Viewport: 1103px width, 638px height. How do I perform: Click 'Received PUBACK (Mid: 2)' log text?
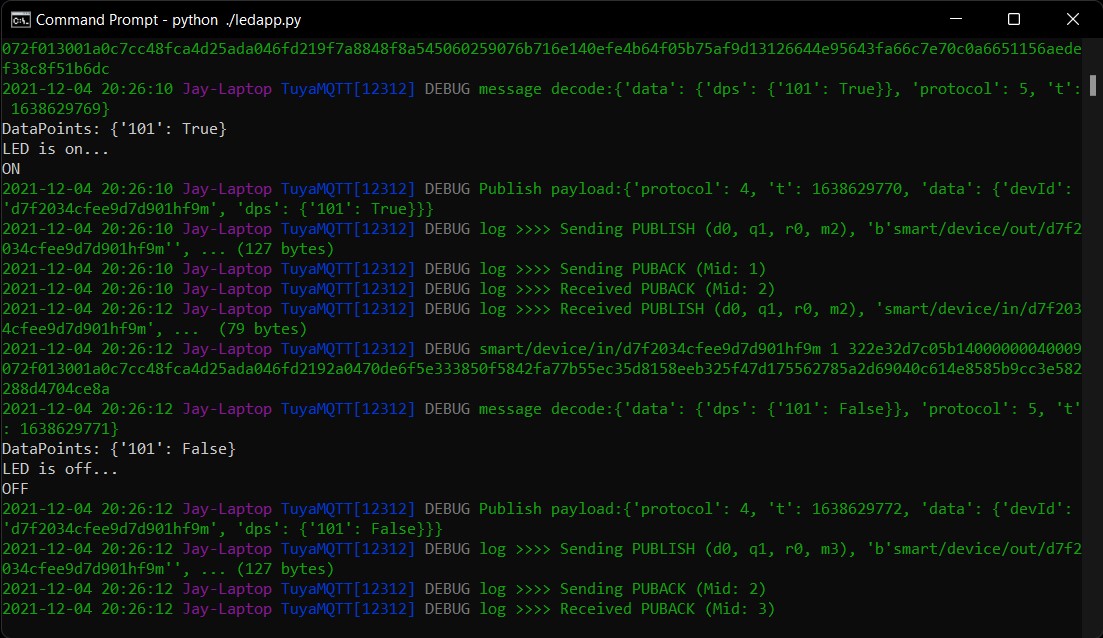(x=667, y=288)
